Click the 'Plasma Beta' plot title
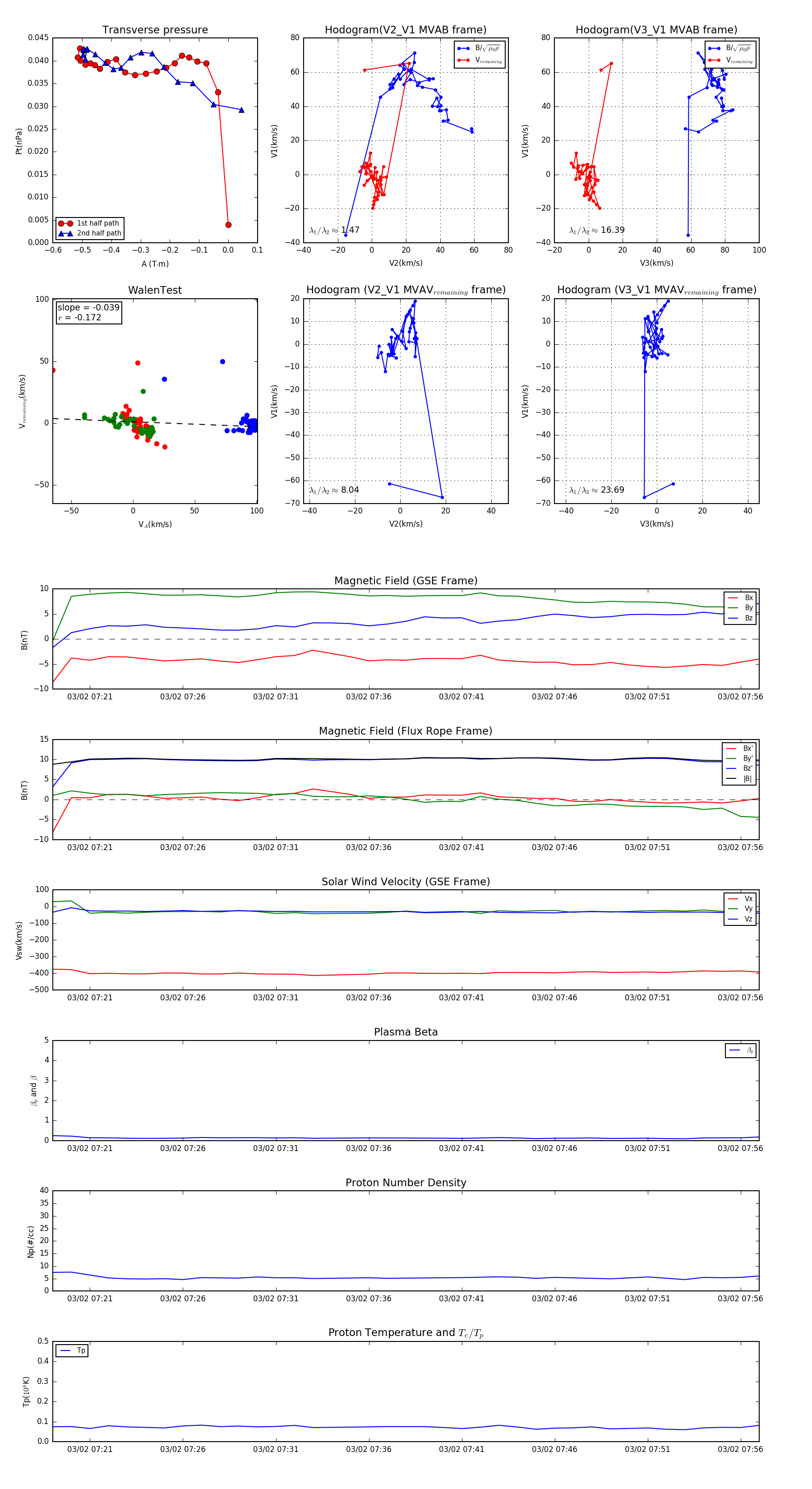 pyautogui.click(x=406, y=1032)
